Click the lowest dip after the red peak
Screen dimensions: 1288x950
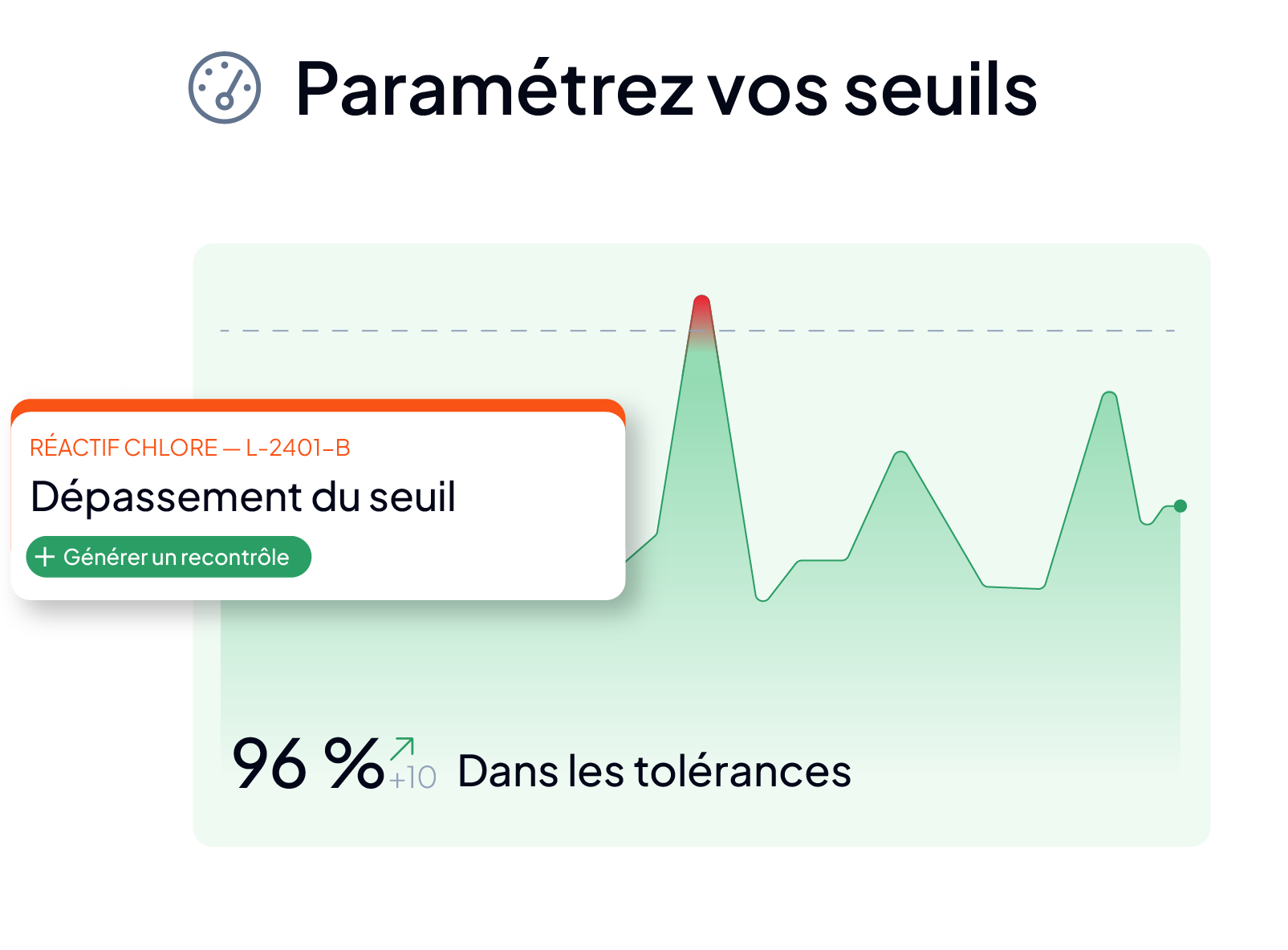762,597
